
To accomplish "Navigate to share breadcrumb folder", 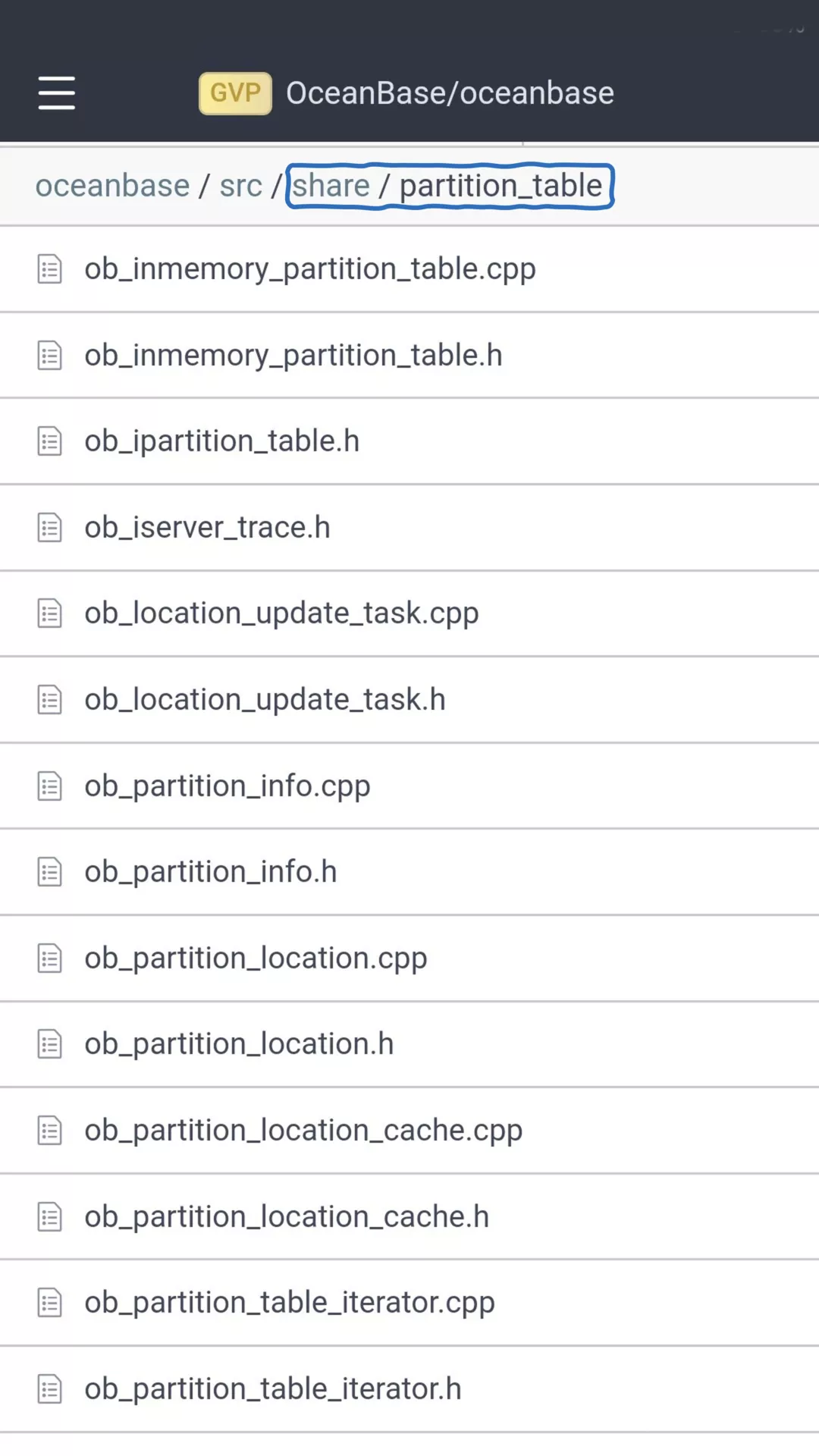I will point(331,186).
